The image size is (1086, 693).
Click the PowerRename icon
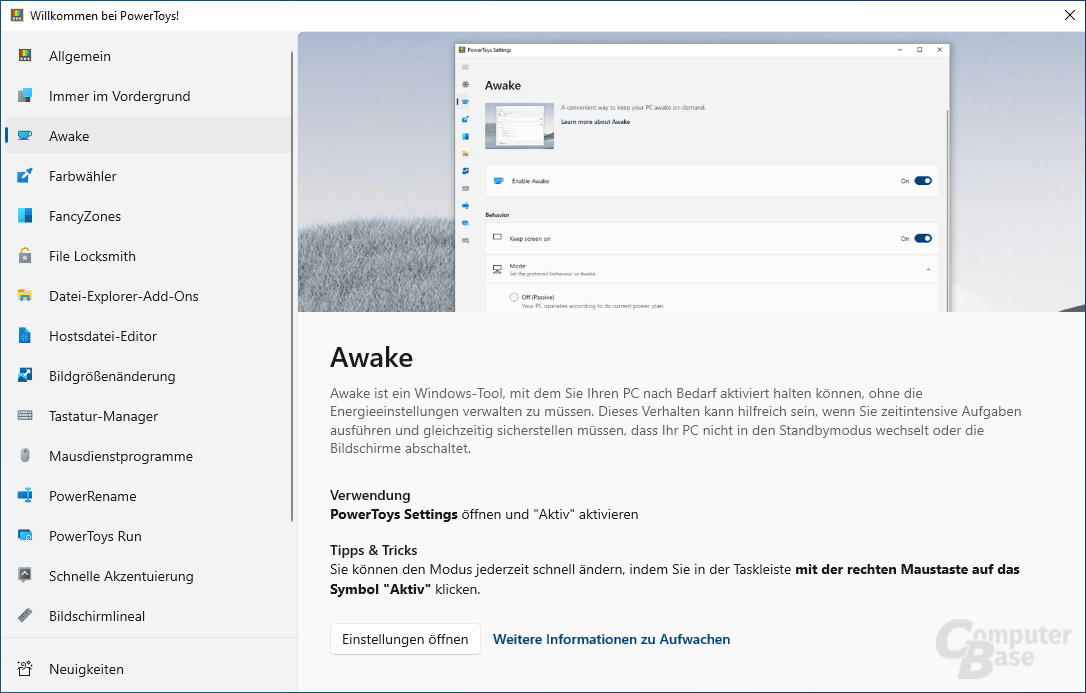pos(25,496)
